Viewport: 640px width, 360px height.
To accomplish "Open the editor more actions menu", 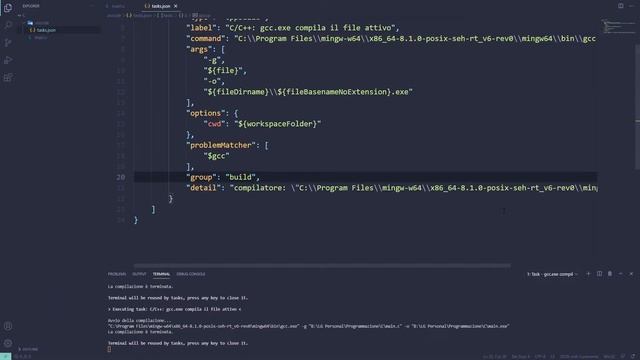I will coord(631,6).
